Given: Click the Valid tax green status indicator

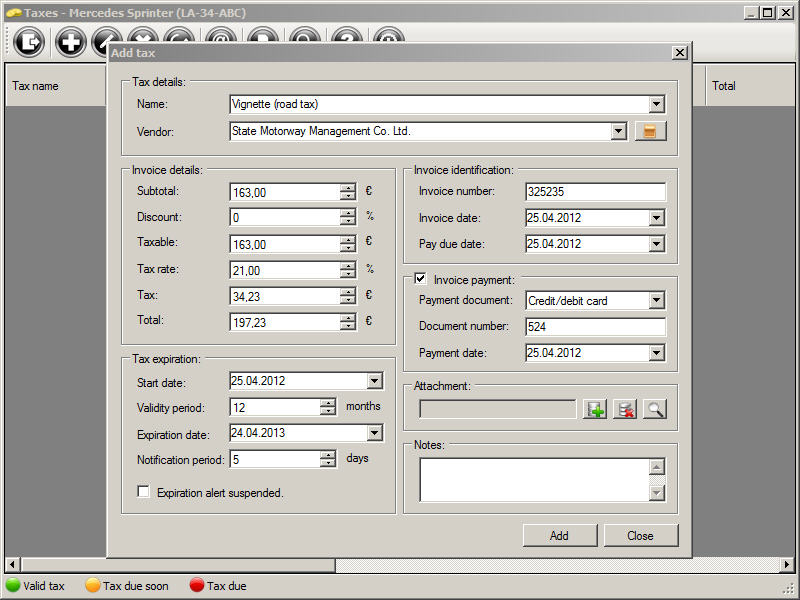Looking at the screenshot, I should [14, 586].
